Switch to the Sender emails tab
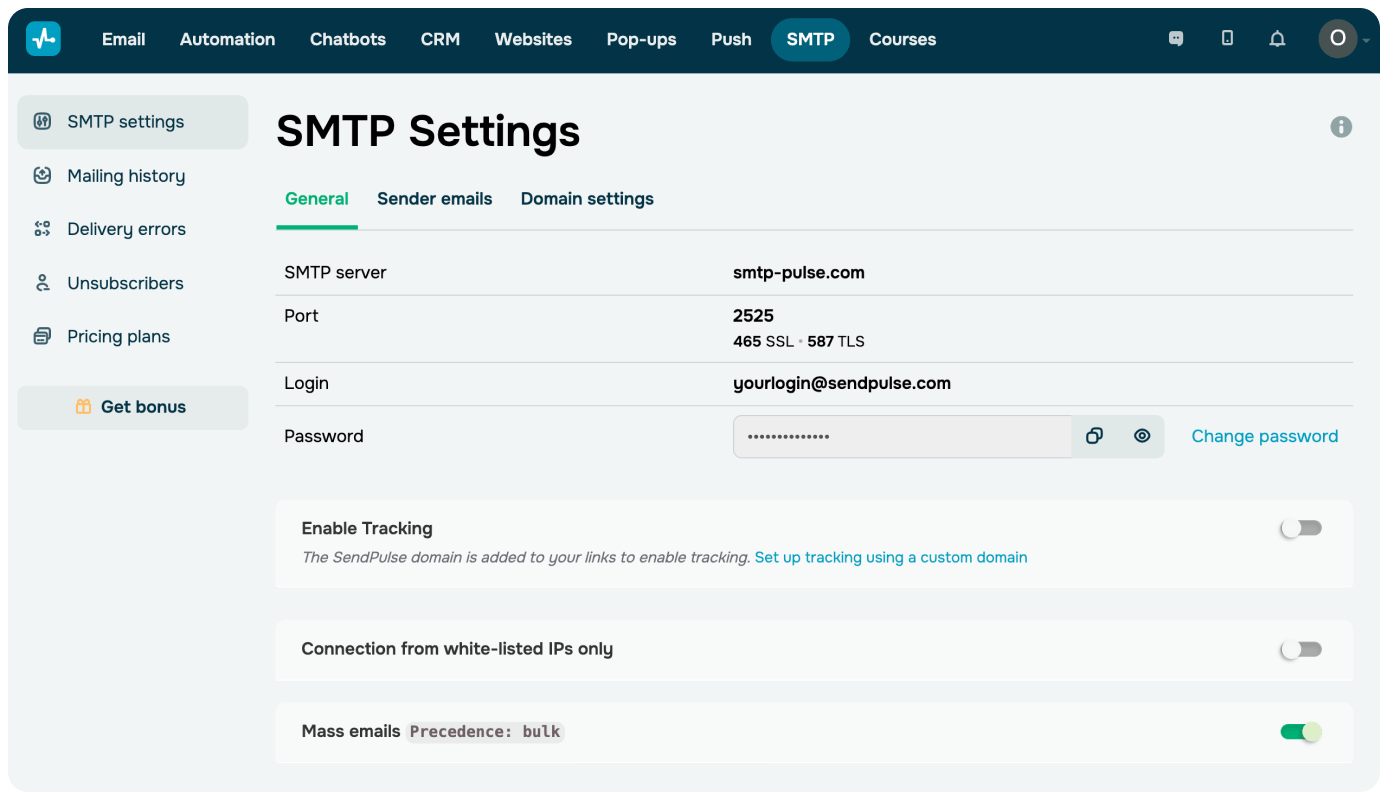 pyautogui.click(x=434, y=199)
